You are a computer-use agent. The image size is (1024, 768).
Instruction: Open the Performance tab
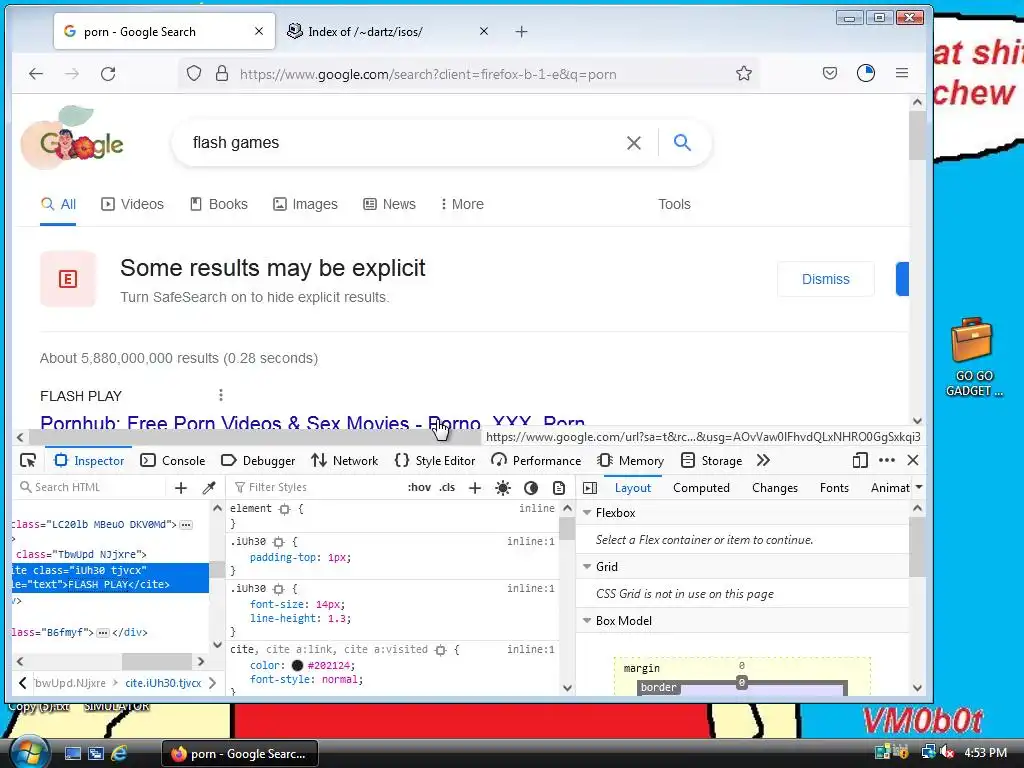pos(536,460)
